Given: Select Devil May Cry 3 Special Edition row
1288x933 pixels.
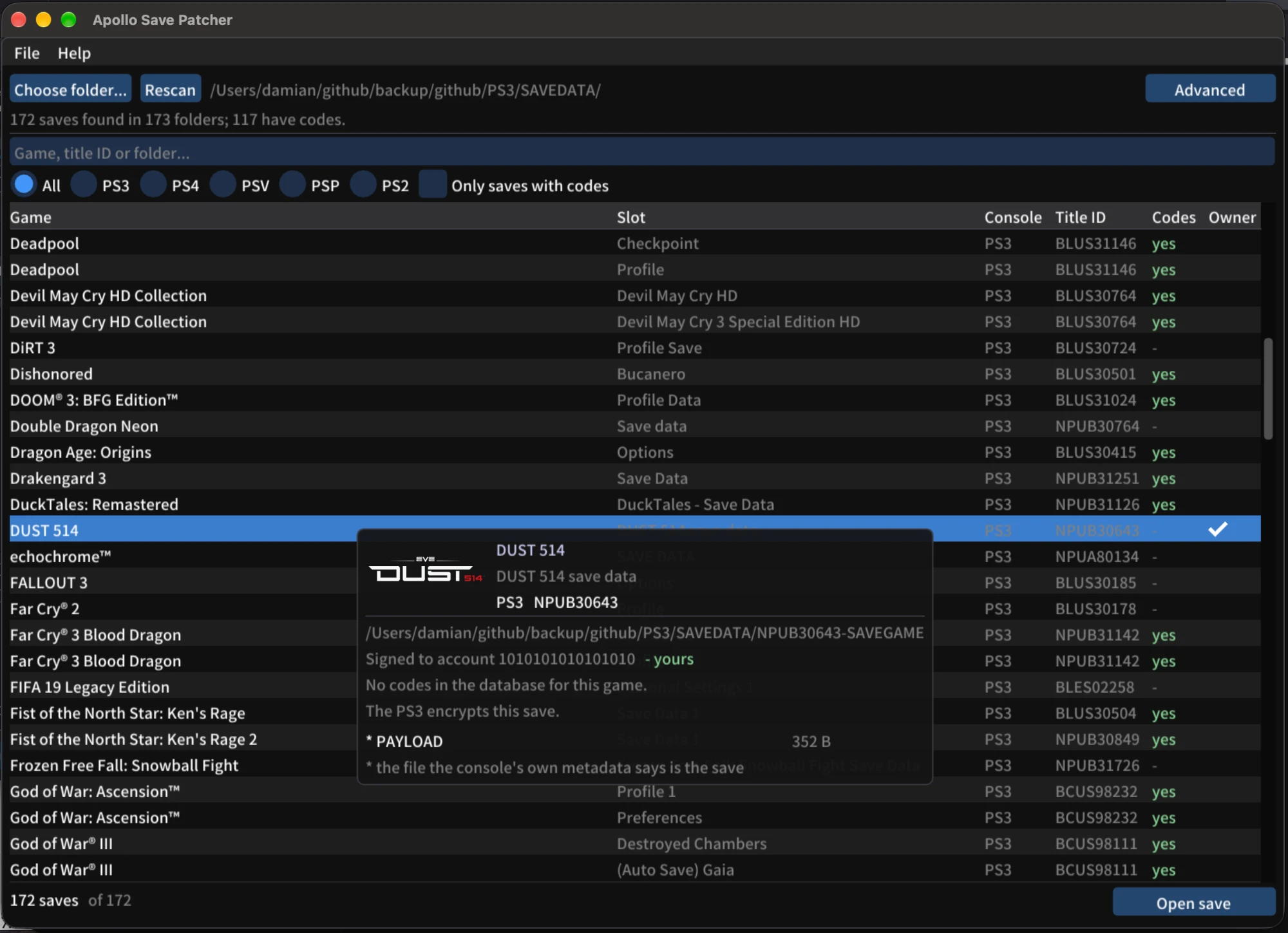Looking at the screenshot, I should click(635, 321).
